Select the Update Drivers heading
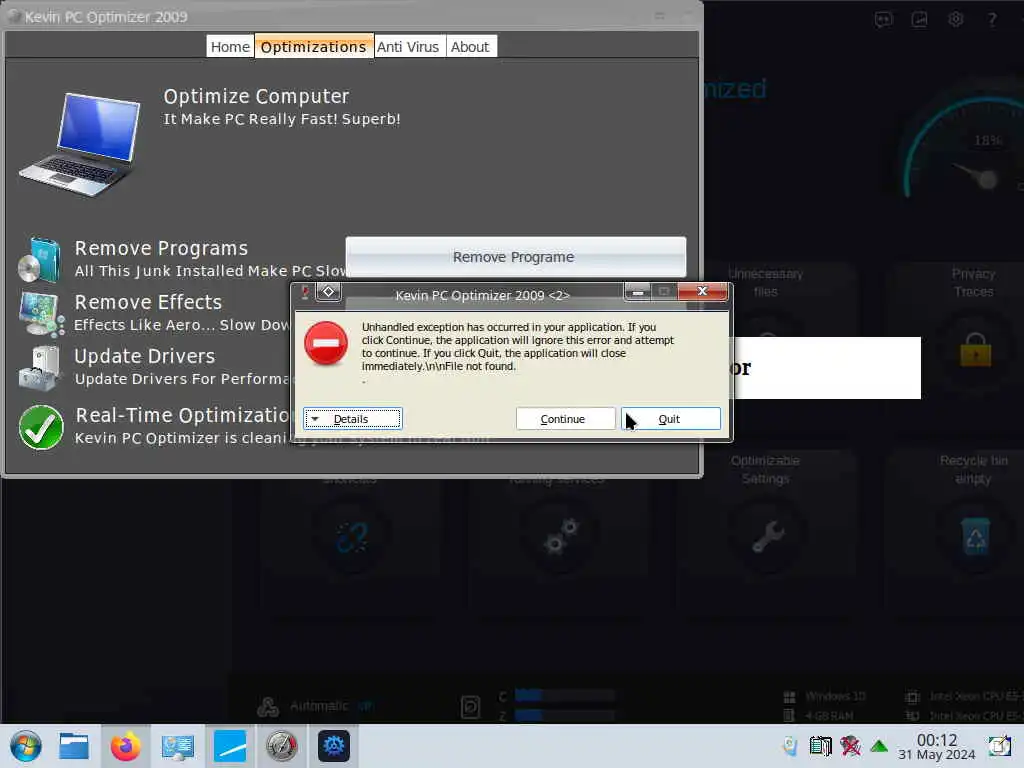The height and width of the screenshot is (768, 1024). (144, 357)
